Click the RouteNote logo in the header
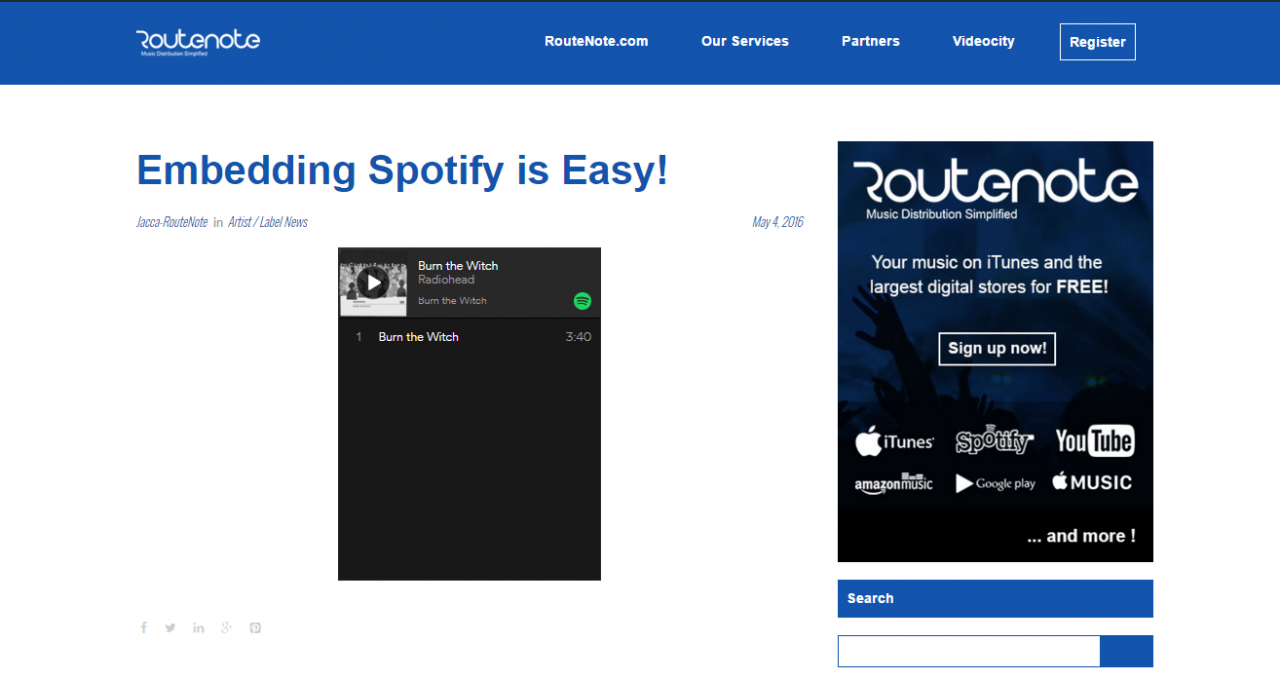 pyautogui.click(x=197, y=41)
